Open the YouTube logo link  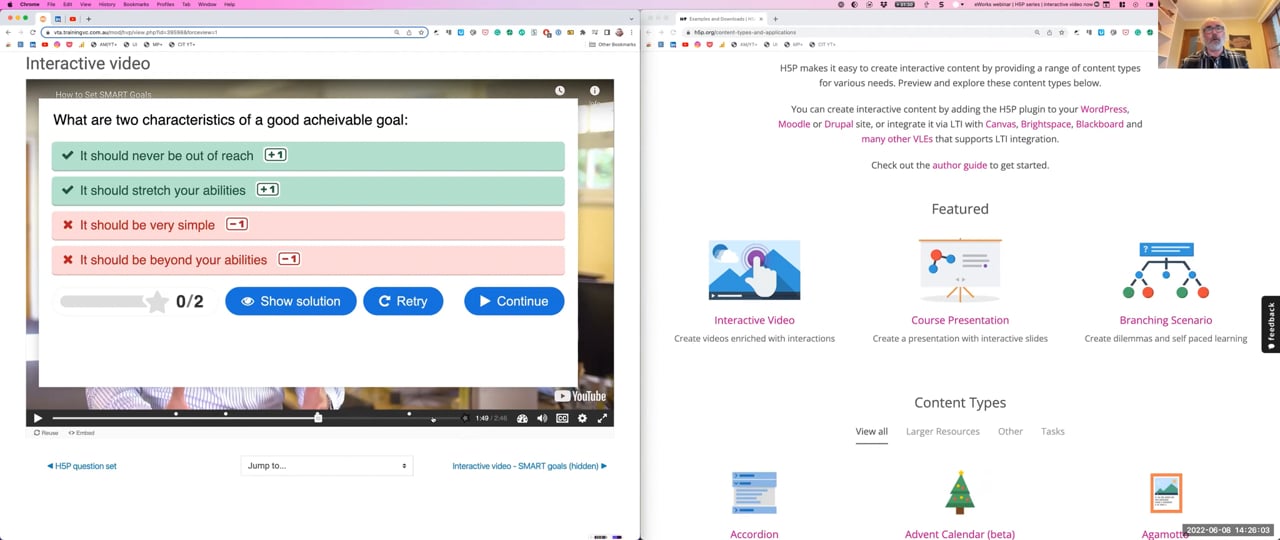coord(580,396)
